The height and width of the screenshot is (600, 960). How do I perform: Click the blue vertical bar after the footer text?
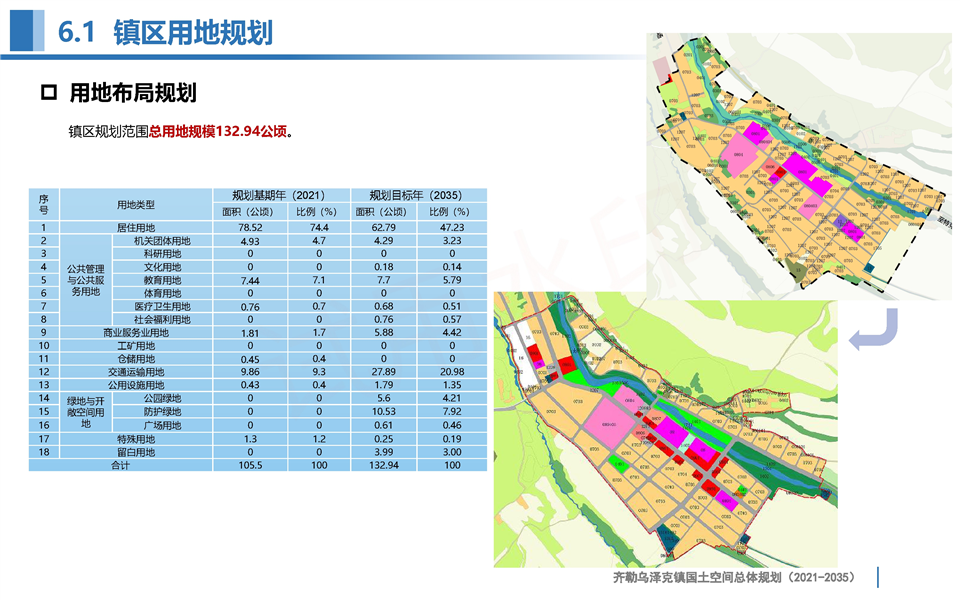click(877, 577)
